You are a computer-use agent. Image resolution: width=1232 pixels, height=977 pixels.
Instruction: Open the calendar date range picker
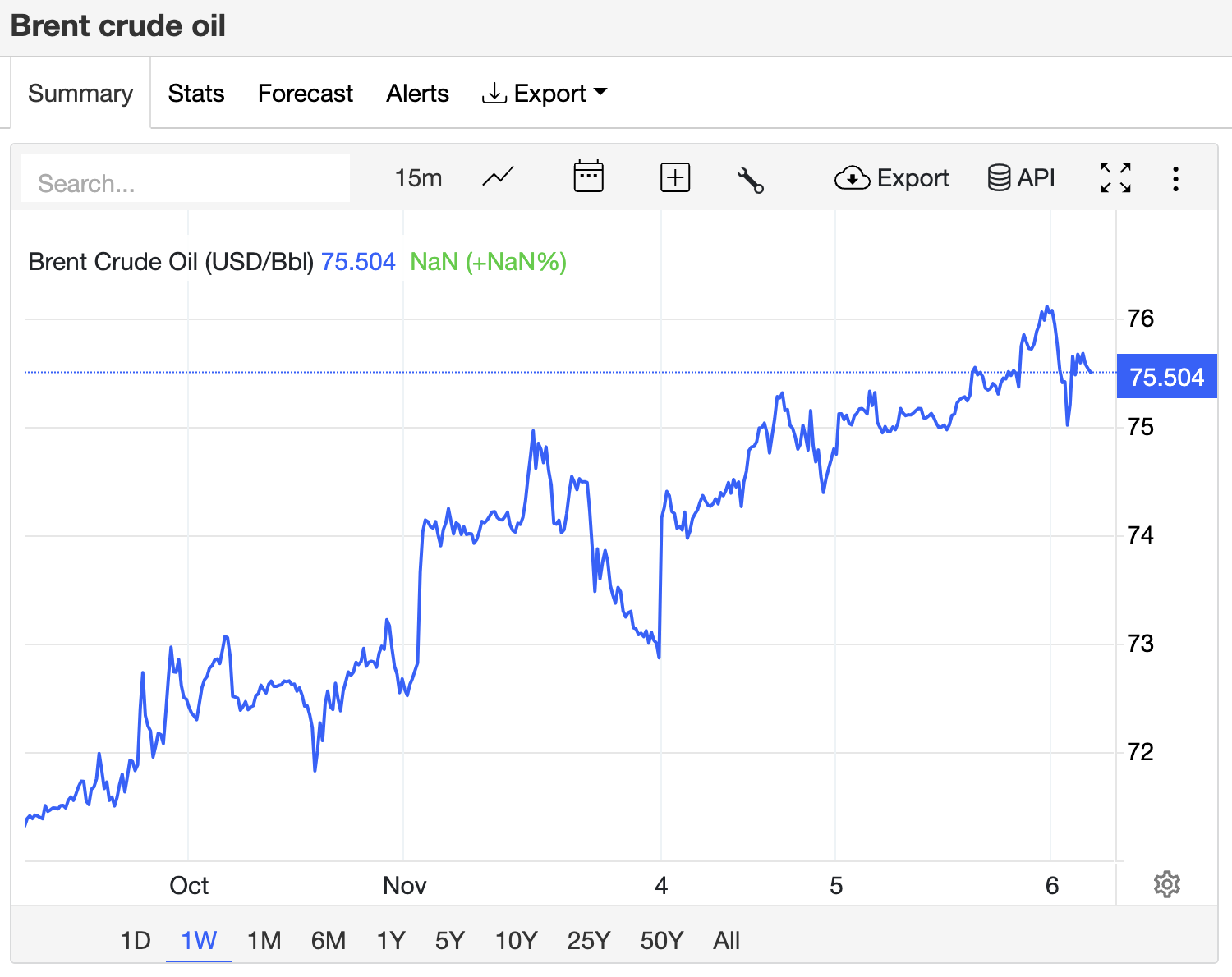pyautogui.click(x=588, y=177)
